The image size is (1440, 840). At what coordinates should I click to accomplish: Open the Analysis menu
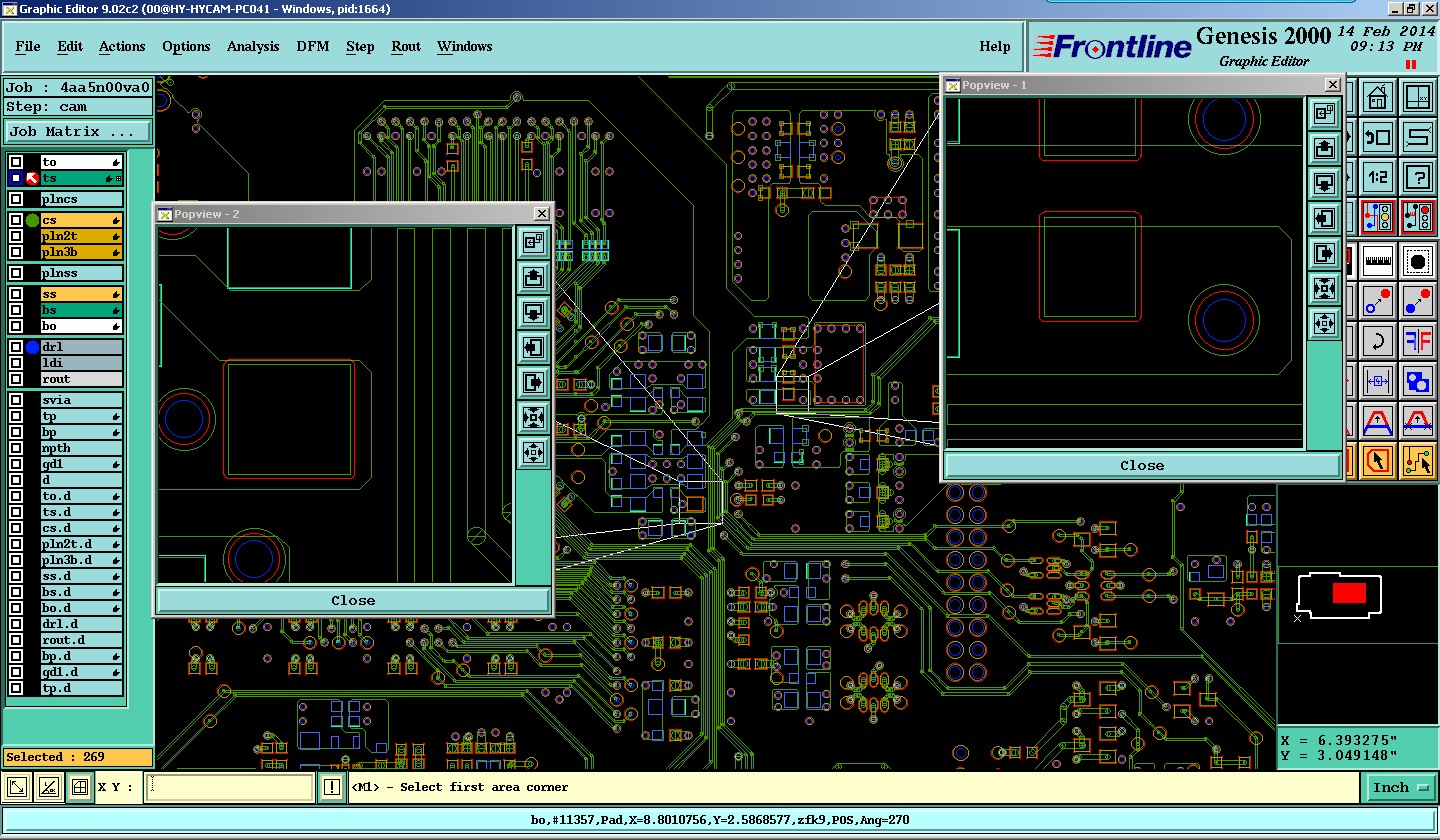click(x=253, y=46)
